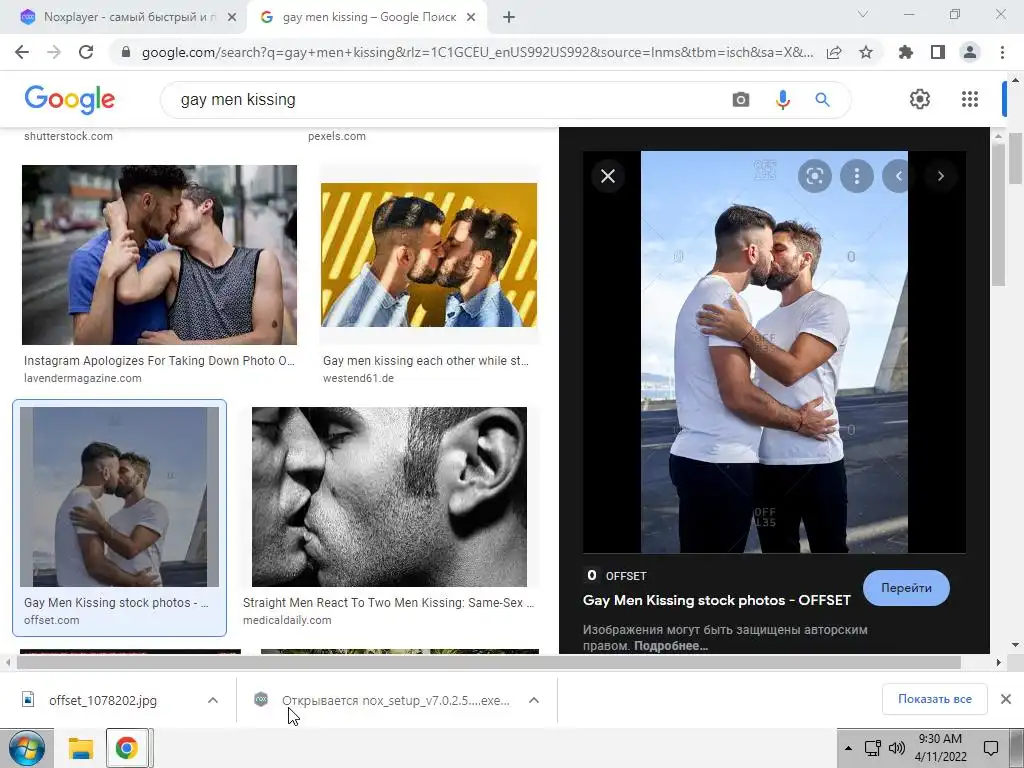Close the image preview panel

point(608,176)
